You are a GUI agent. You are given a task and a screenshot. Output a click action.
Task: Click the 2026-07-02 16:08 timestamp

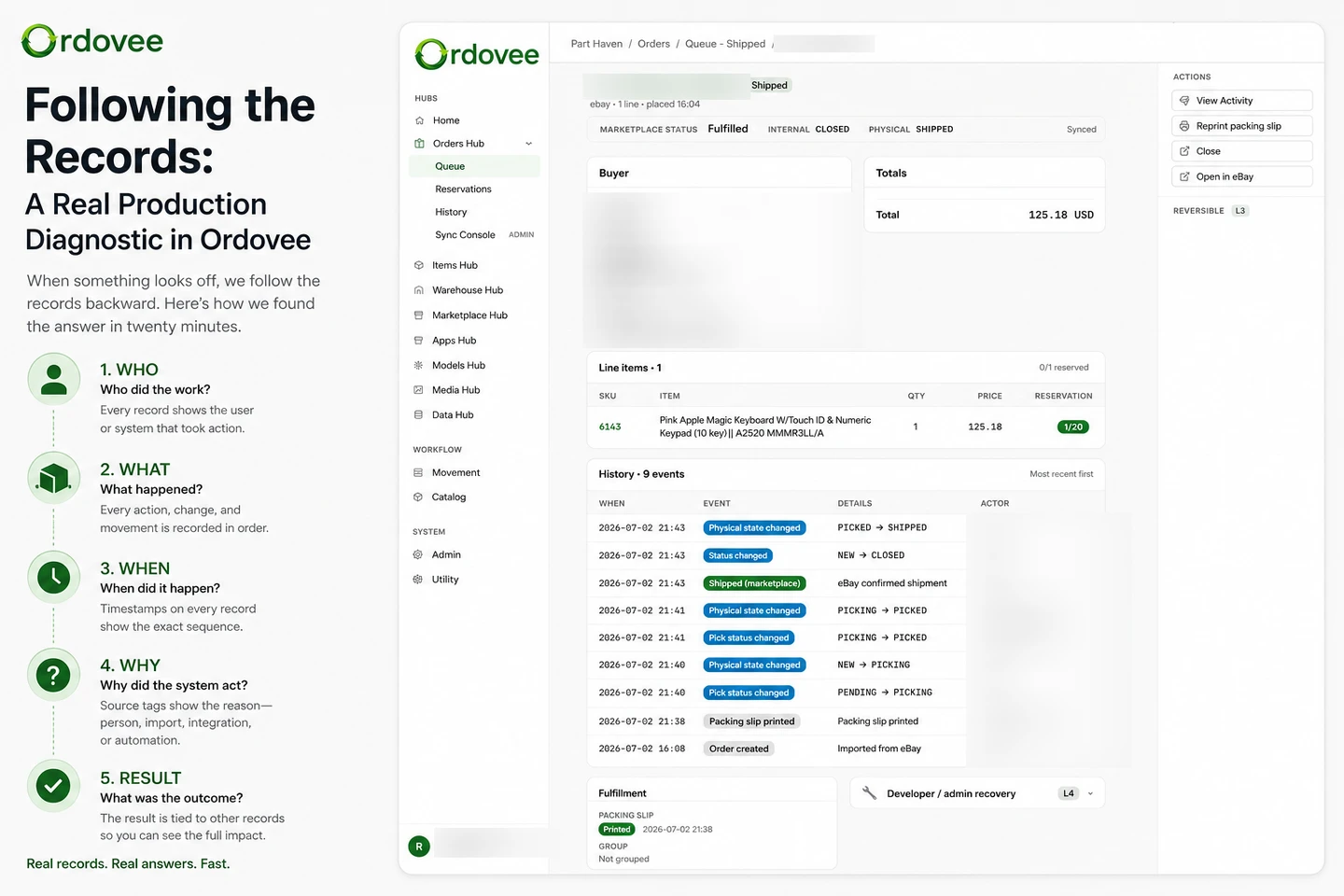tap(642, 749)
